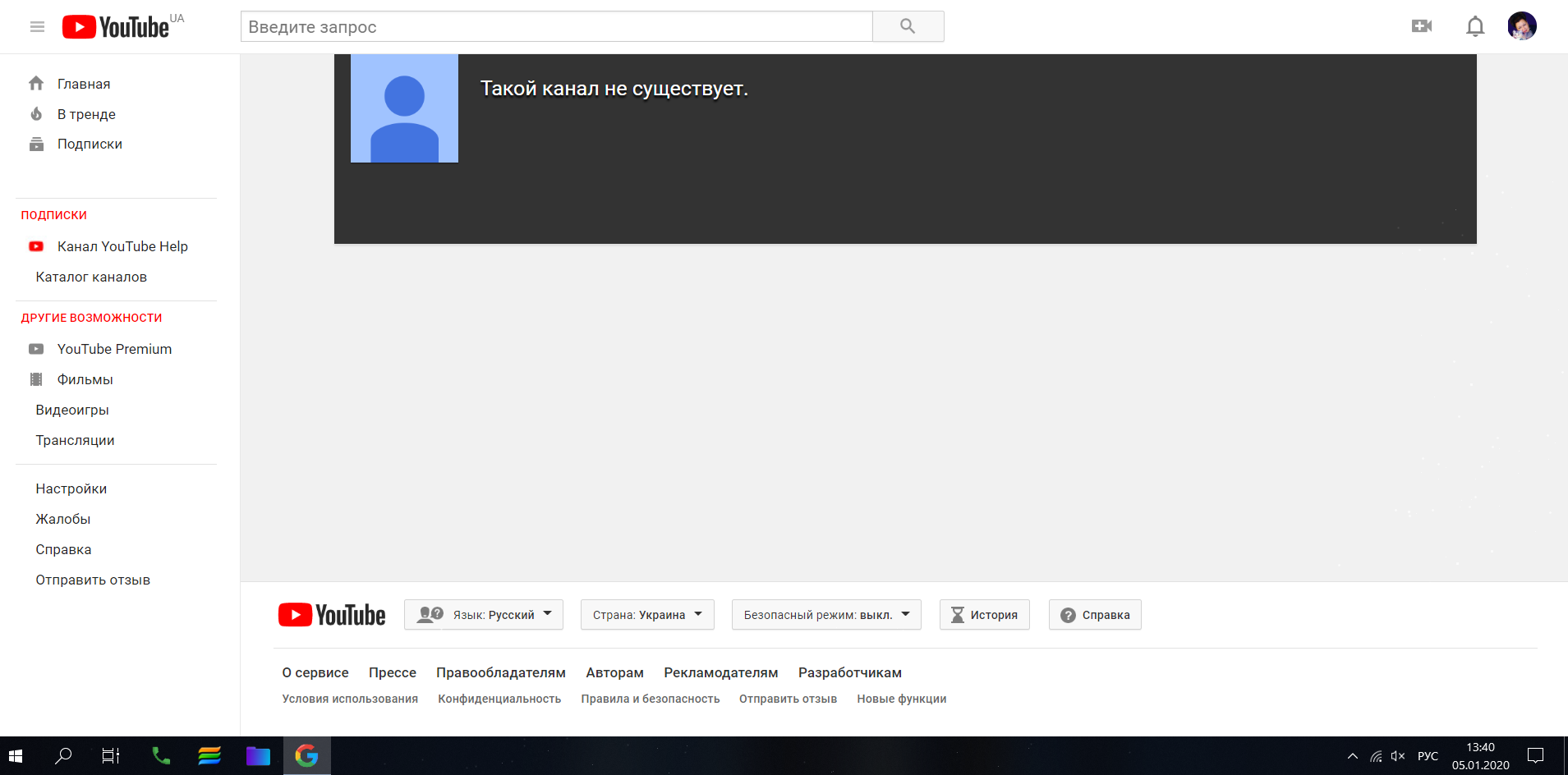Viewport: 1568px width, 775px height.
Task: Click the Главная home icon
Action: click(x=36, y=84)
